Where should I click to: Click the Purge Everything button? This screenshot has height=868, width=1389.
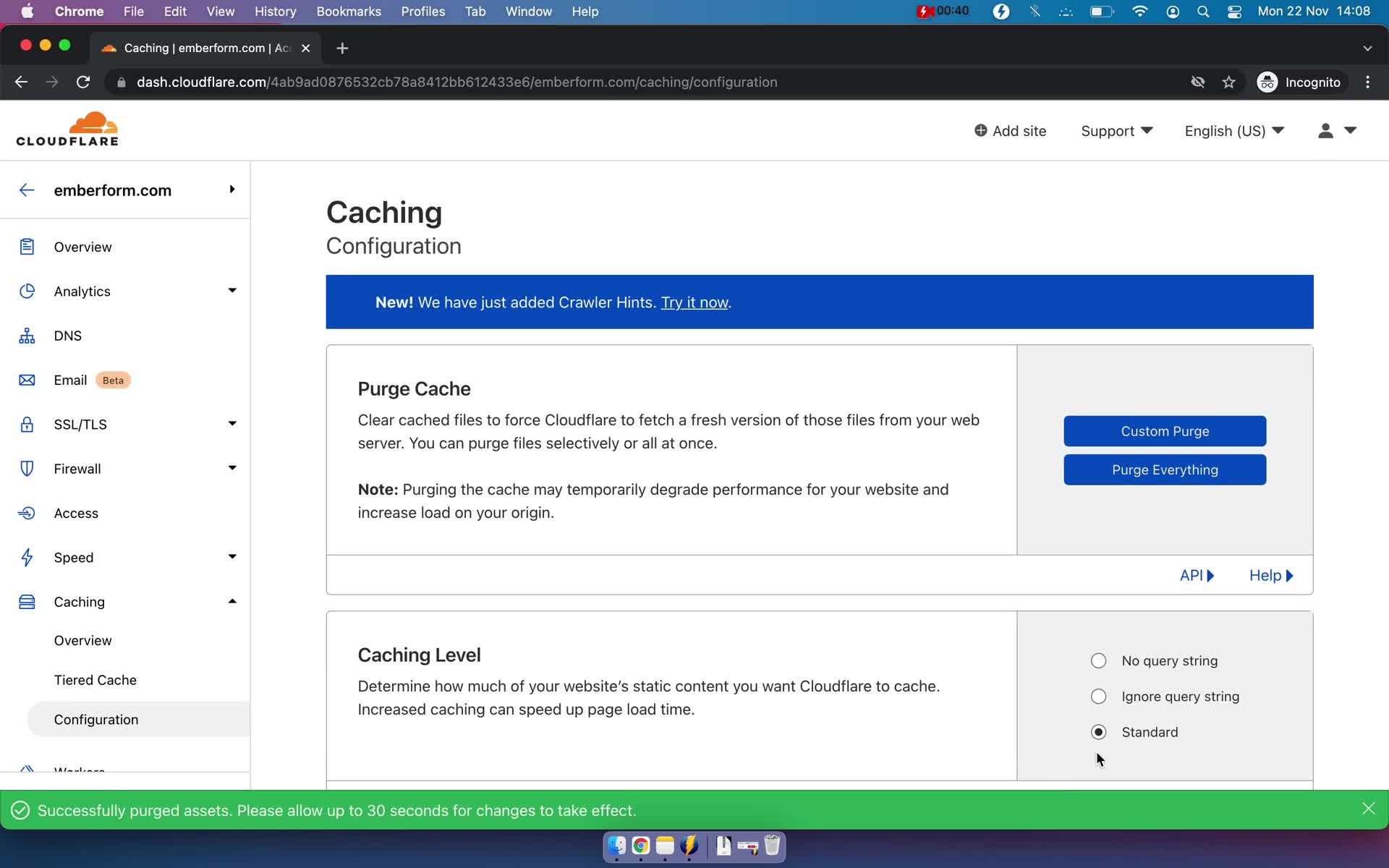click(x=1164, y=469)
